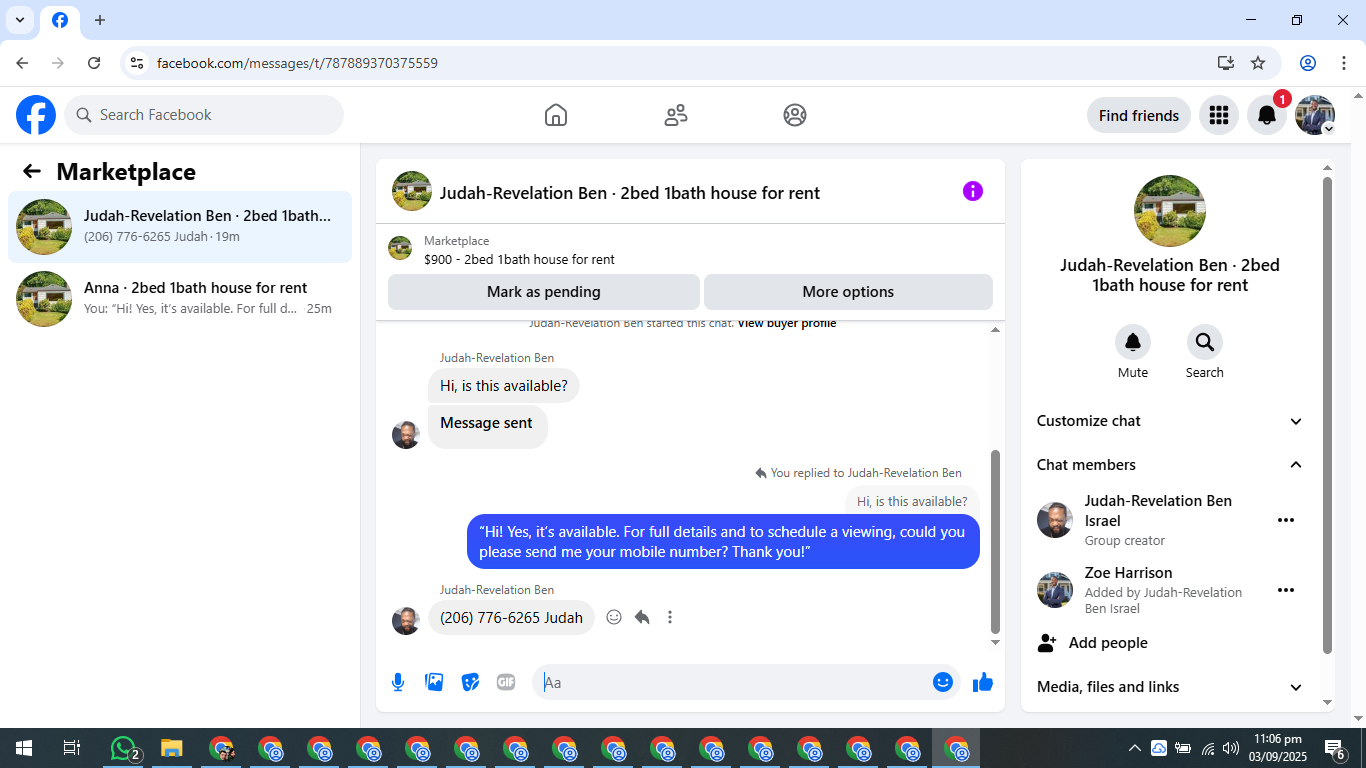The width and height of the screenshot is (1366, 768).
Task: Attach a photo using the image icon
Action: pos(434,682)
